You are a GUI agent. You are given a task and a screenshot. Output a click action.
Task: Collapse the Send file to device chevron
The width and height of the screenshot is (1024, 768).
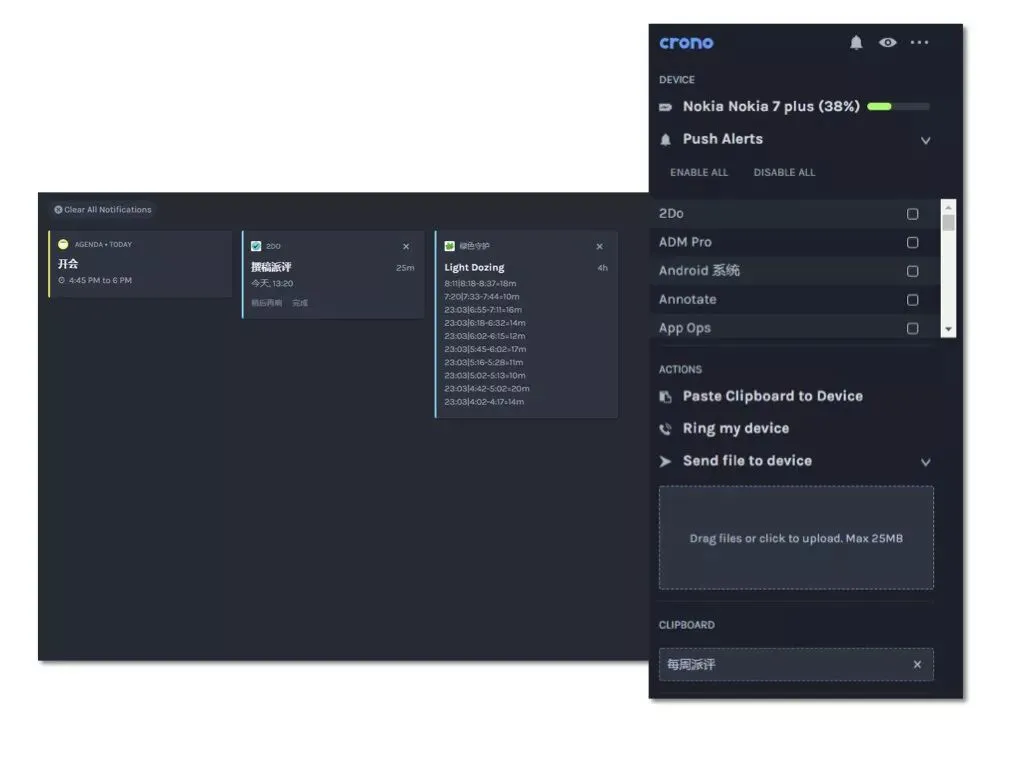coord(925,462)
